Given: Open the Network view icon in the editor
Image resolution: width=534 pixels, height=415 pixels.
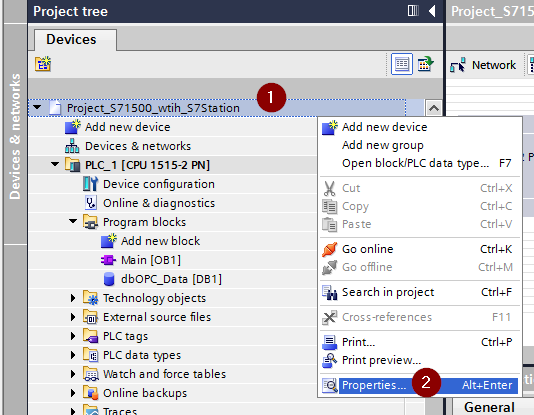Looking at the screenshot, I should [458, 65].
